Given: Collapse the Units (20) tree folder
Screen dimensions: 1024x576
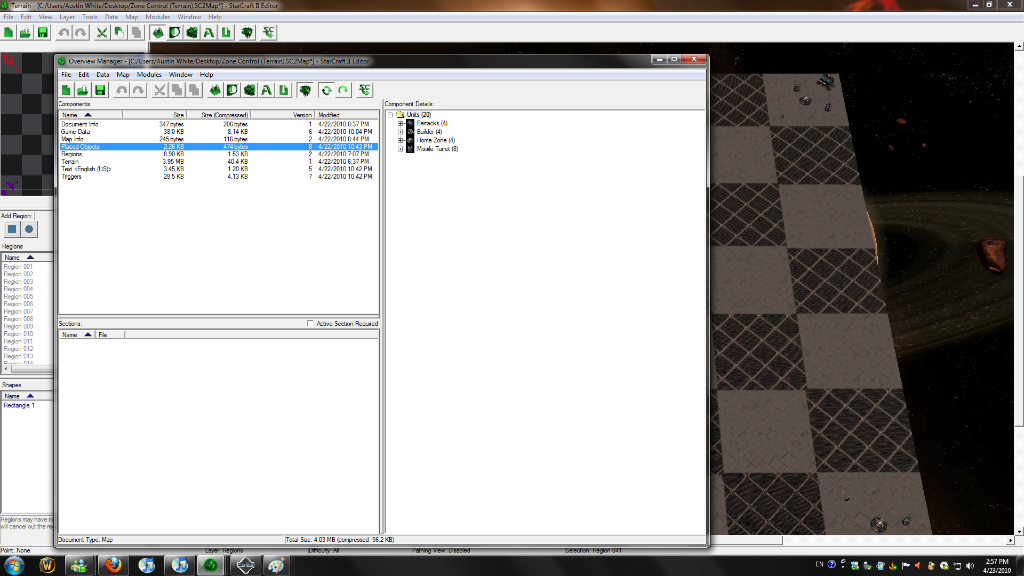Looking at the screenshot, I should click(x=391, y=114).
